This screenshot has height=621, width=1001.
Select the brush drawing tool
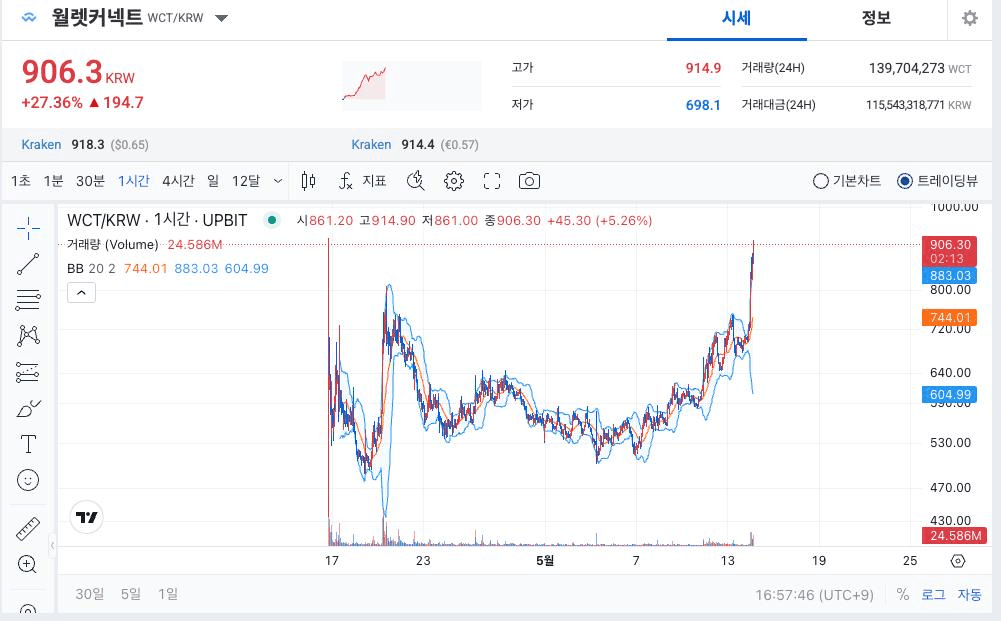click(x=28, y=408)
